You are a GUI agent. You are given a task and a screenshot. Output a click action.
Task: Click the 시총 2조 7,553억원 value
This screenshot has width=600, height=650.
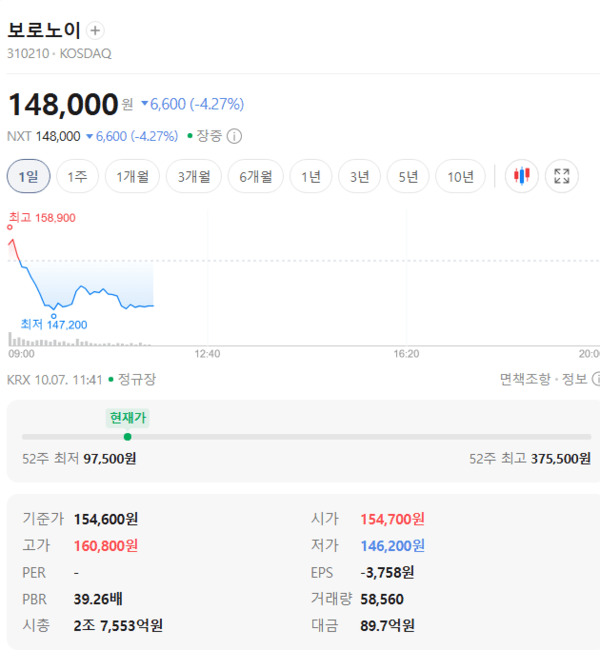pyautogui.click(x=118, y=626)
